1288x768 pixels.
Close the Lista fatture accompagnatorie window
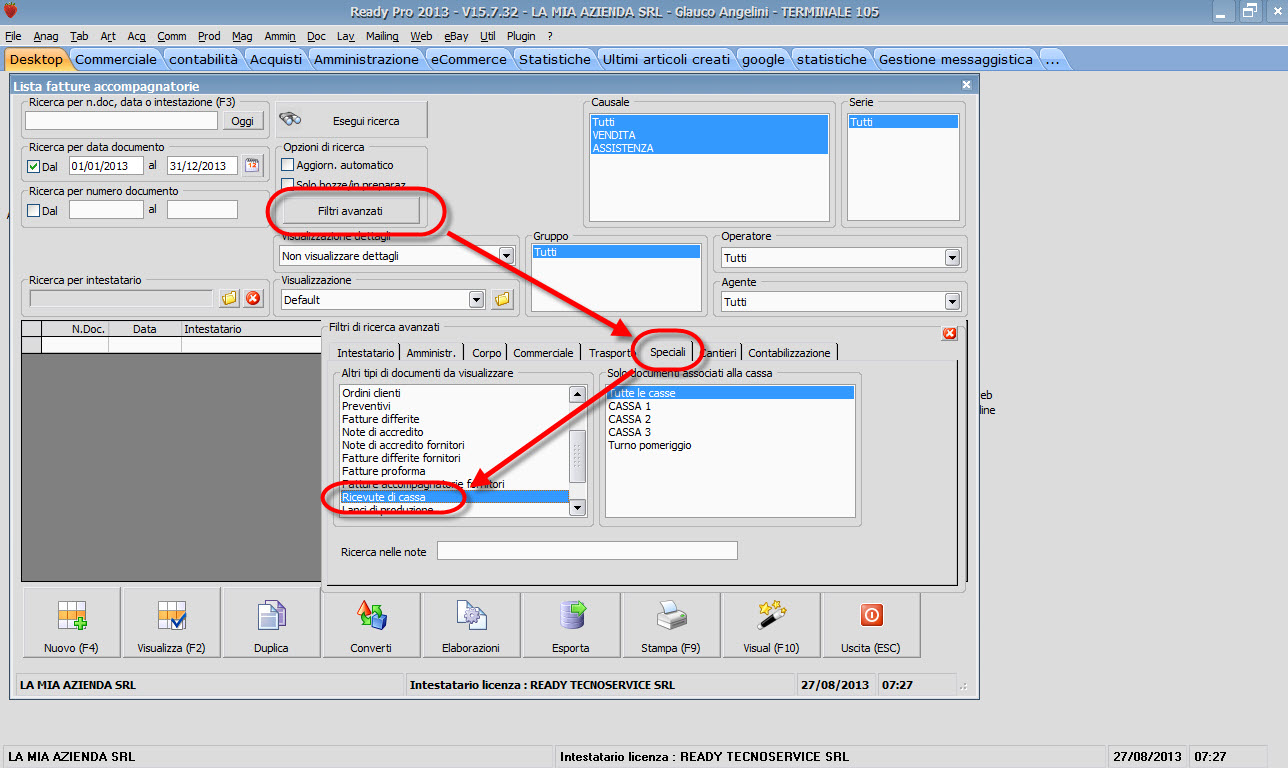(x=966, y=85)
